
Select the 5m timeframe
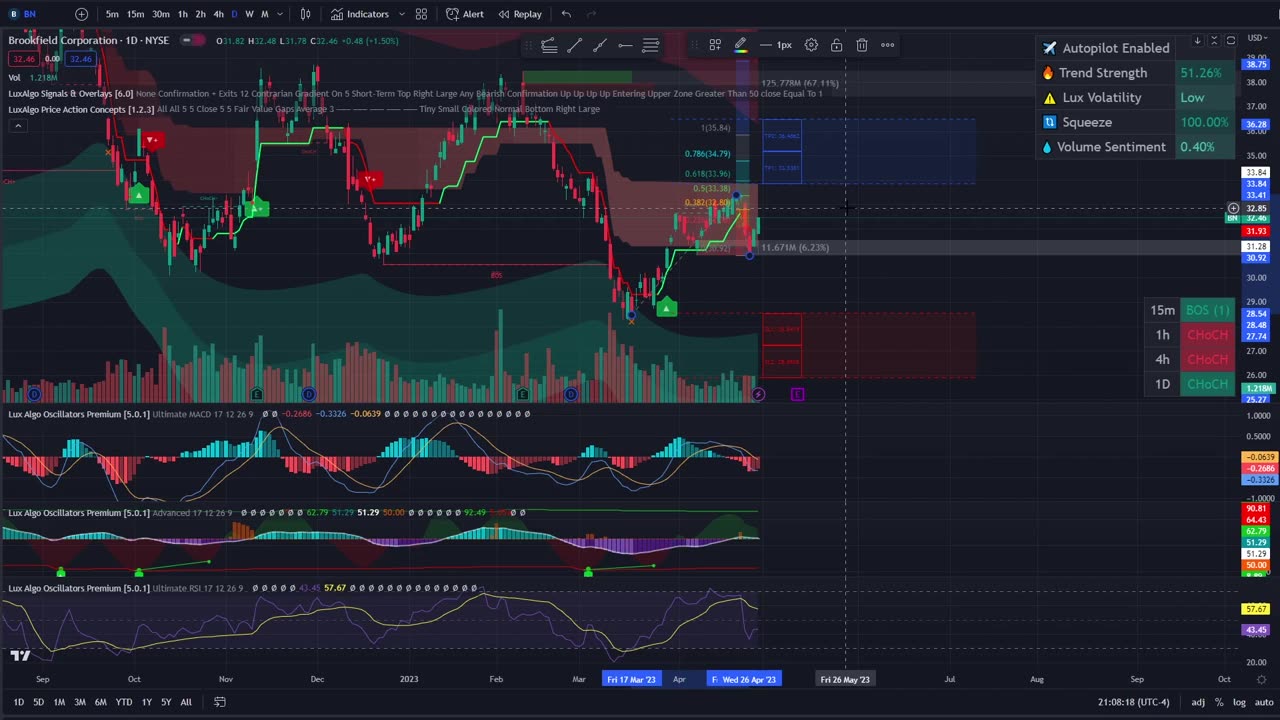pos(112,14)
